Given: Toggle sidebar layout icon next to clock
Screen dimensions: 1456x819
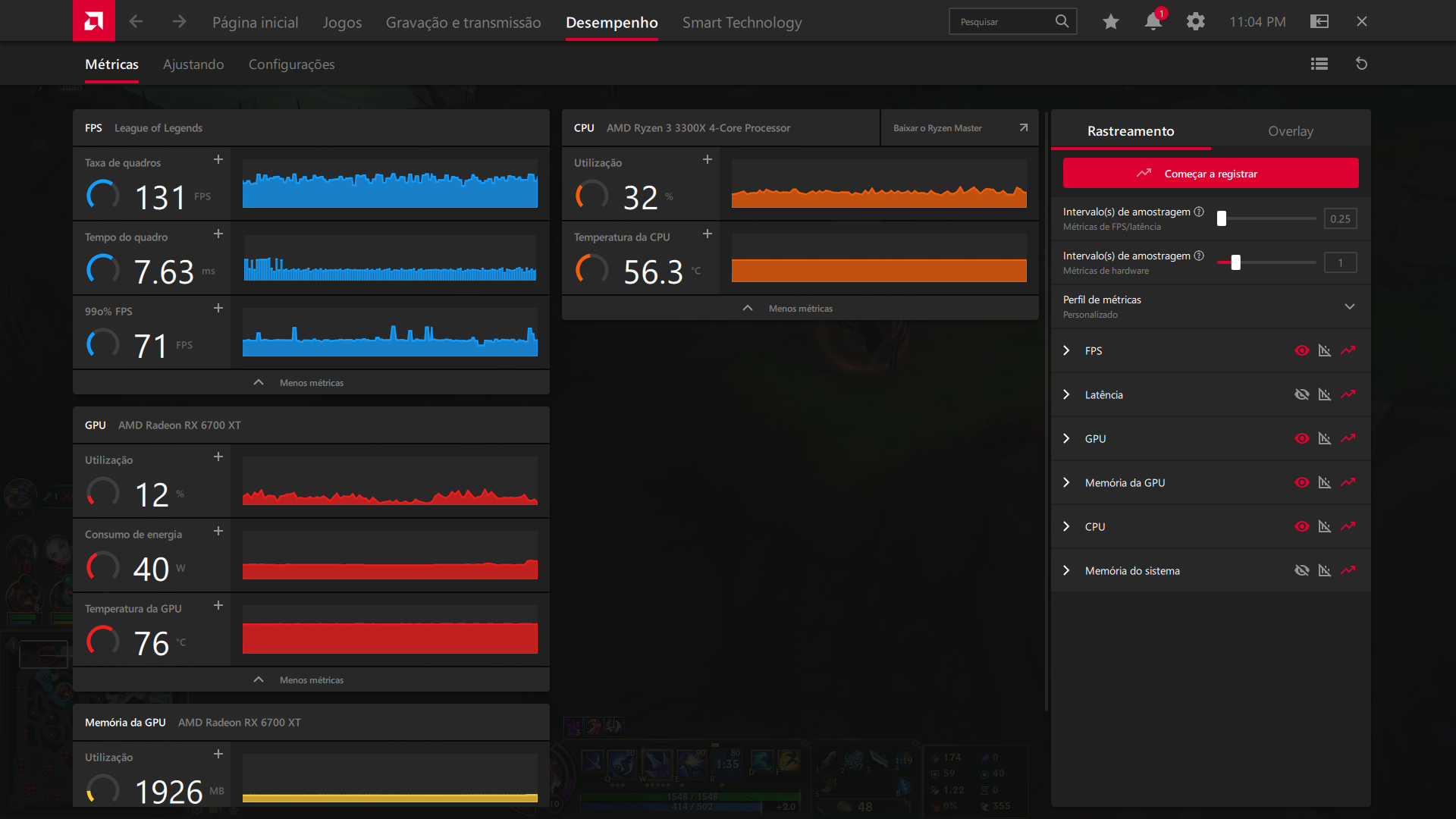Looking at the screenshot, I should click(1319, 21).
